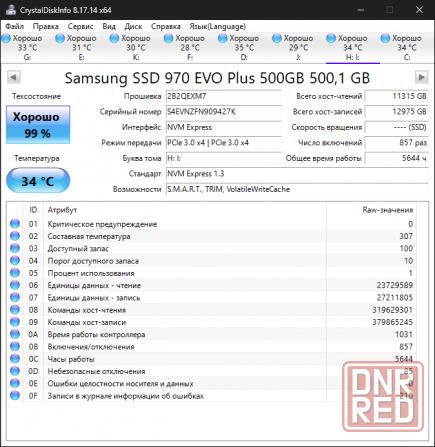
Task: Click the Буква тома field H: I:
Action: pos(224,158)
